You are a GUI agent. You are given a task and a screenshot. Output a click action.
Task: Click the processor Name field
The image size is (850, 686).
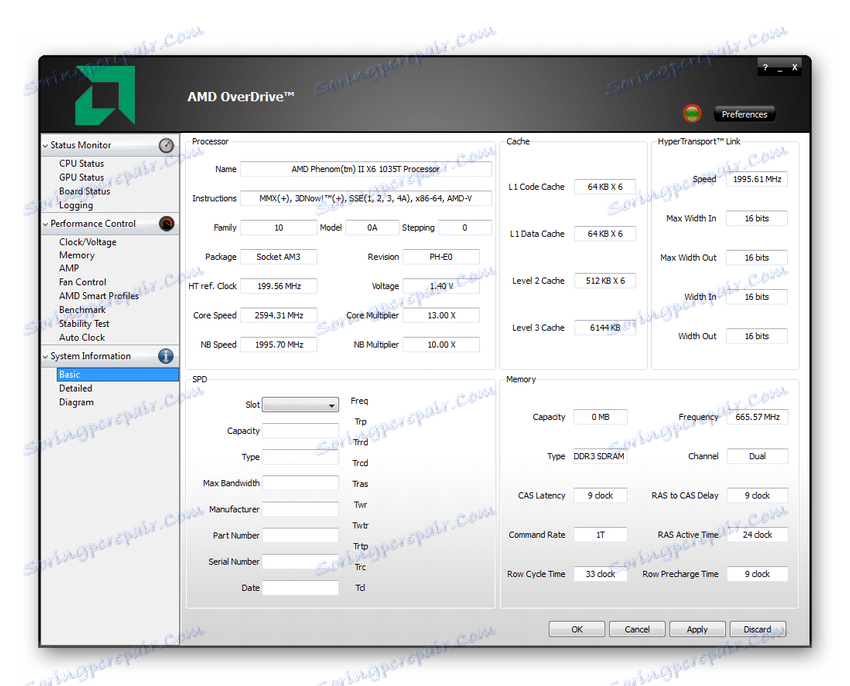(366, 169)
